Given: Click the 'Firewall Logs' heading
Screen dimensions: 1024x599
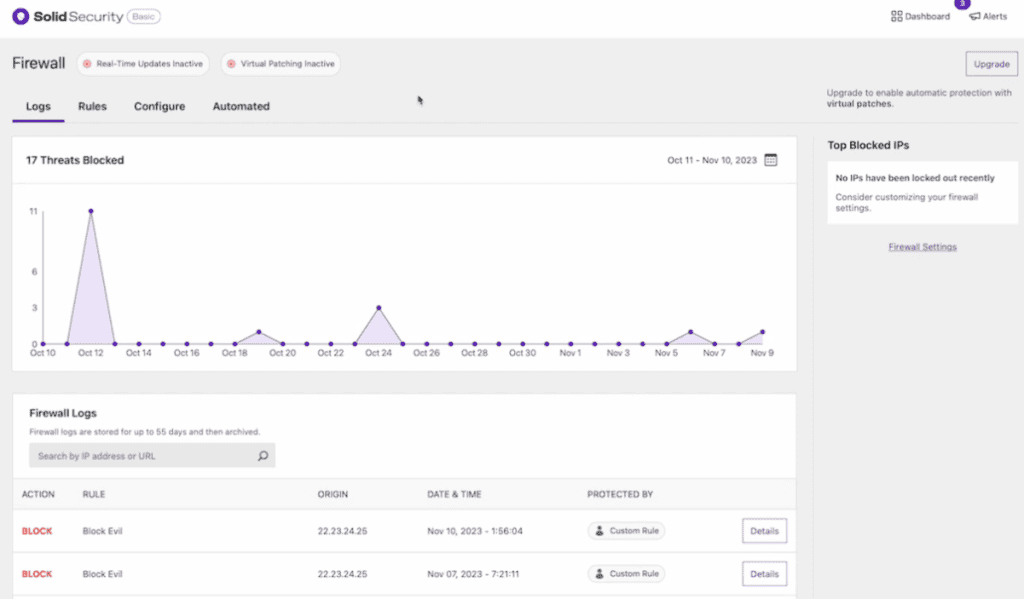Looking at the screenshot, I should click(63, 413).
